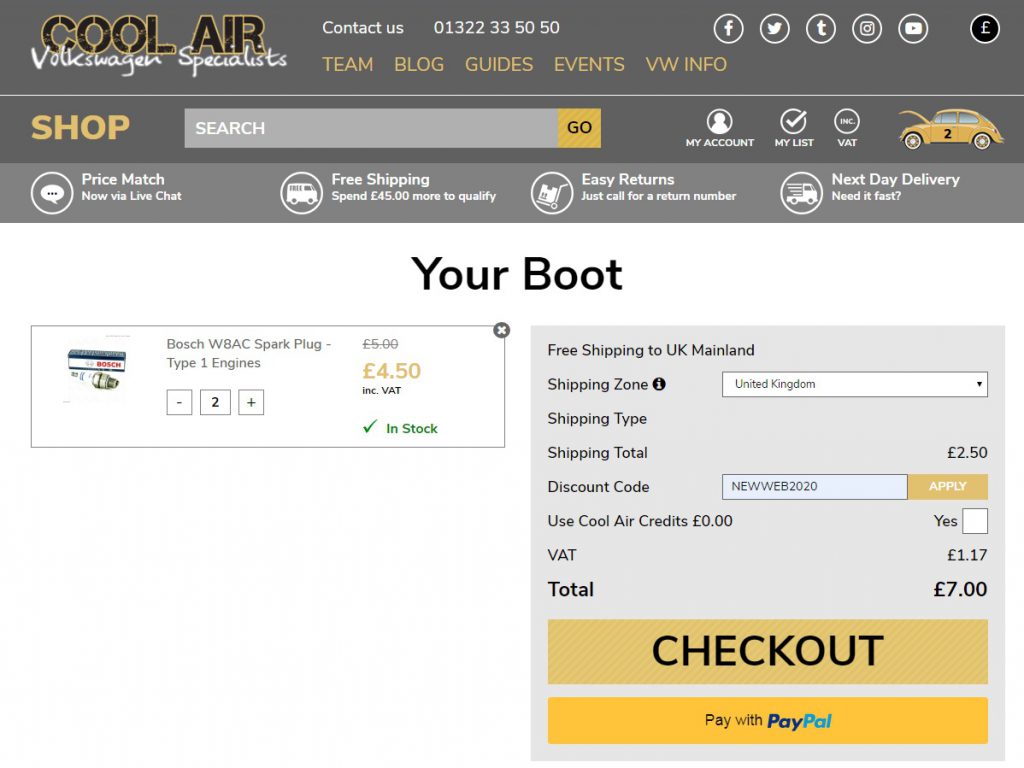Apply the discount code
The image size is (1024, 768).
coord(948,487)
